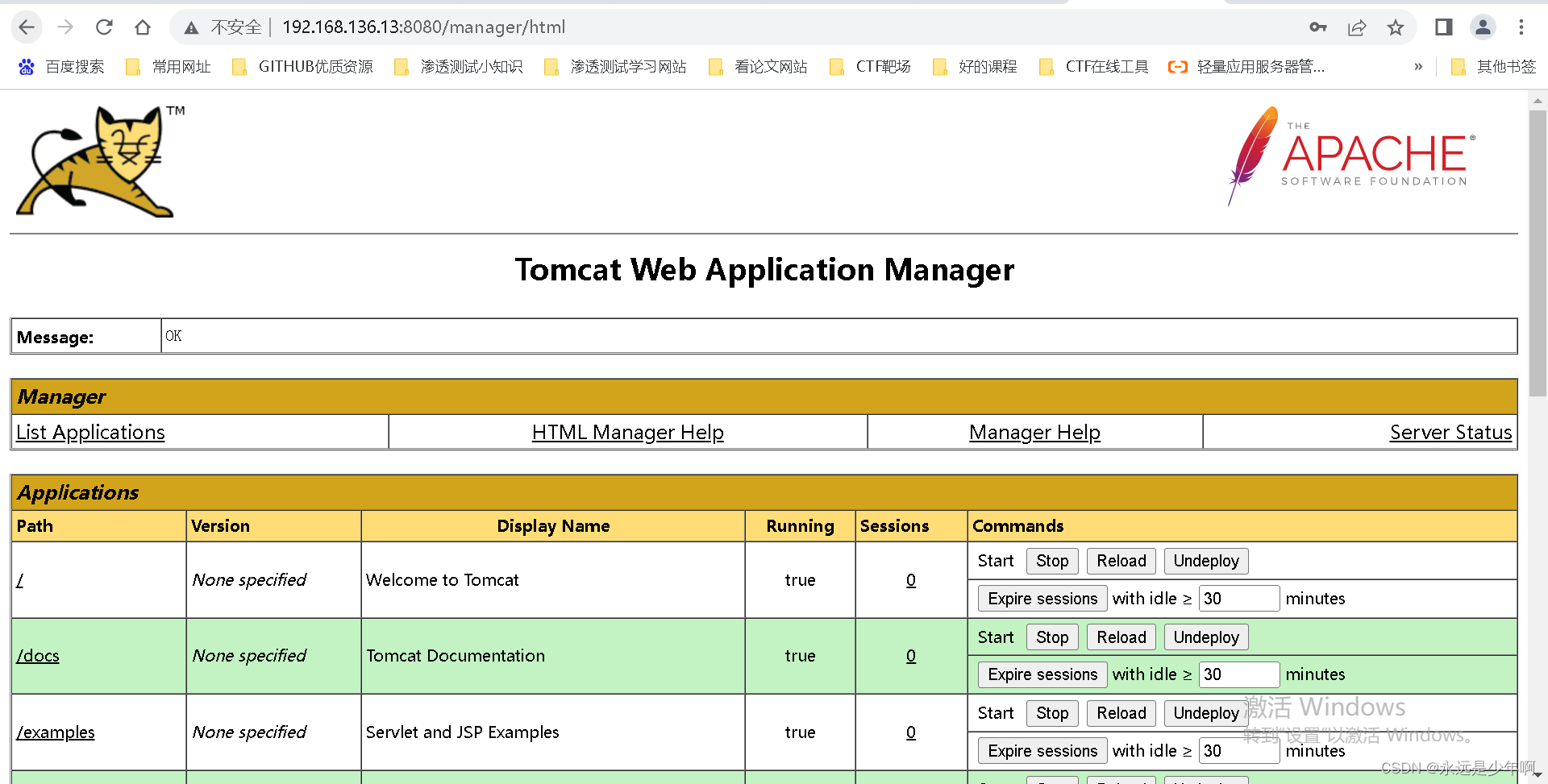This screenshot has height=784, width=1548.
Task: Open the CTF靶场 bookmark folder
Action: [x=870, y=67]
